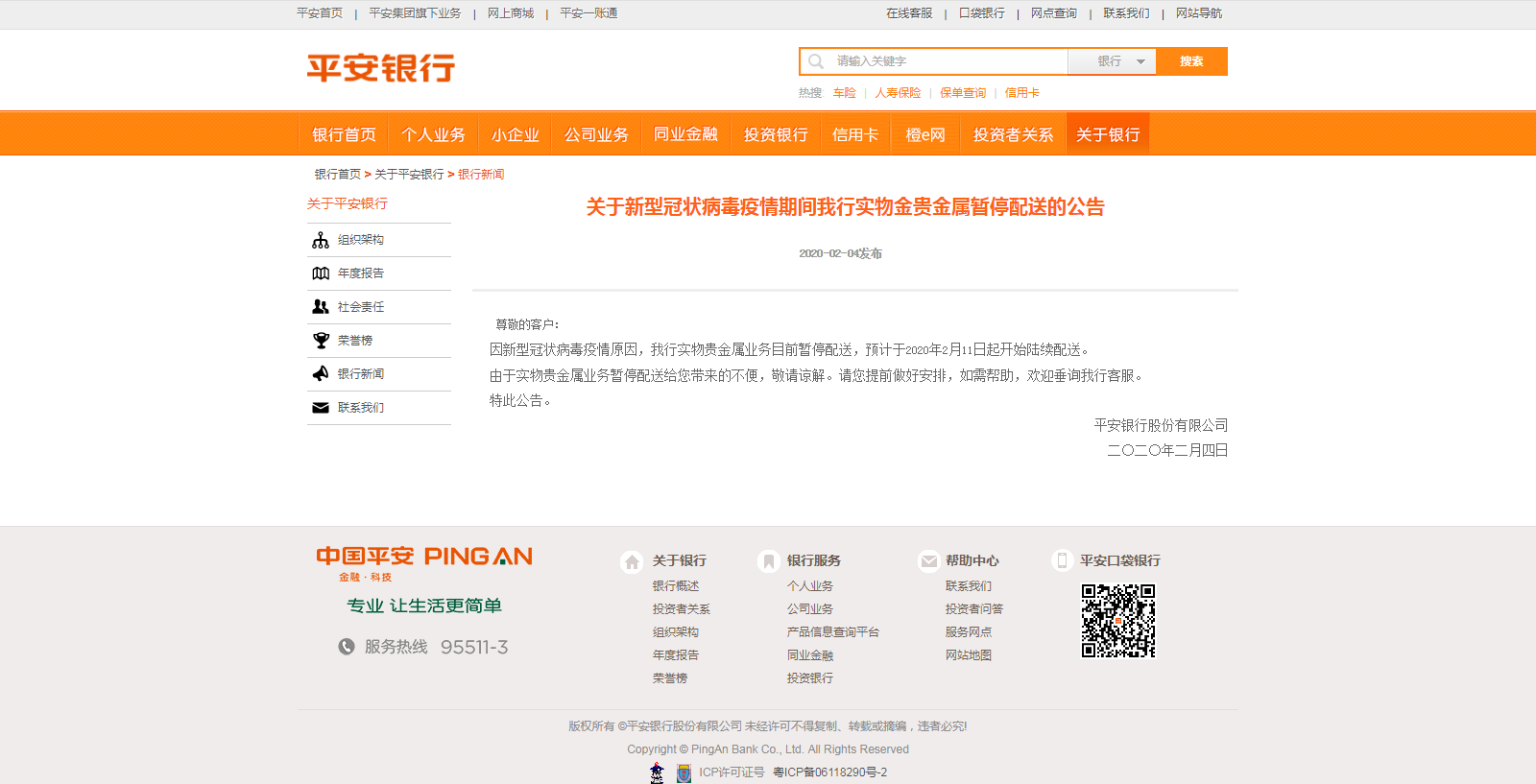
Task: Click the 平安口袋银行 QR code
Action: pyautogui.click(x=1118, y=621)
